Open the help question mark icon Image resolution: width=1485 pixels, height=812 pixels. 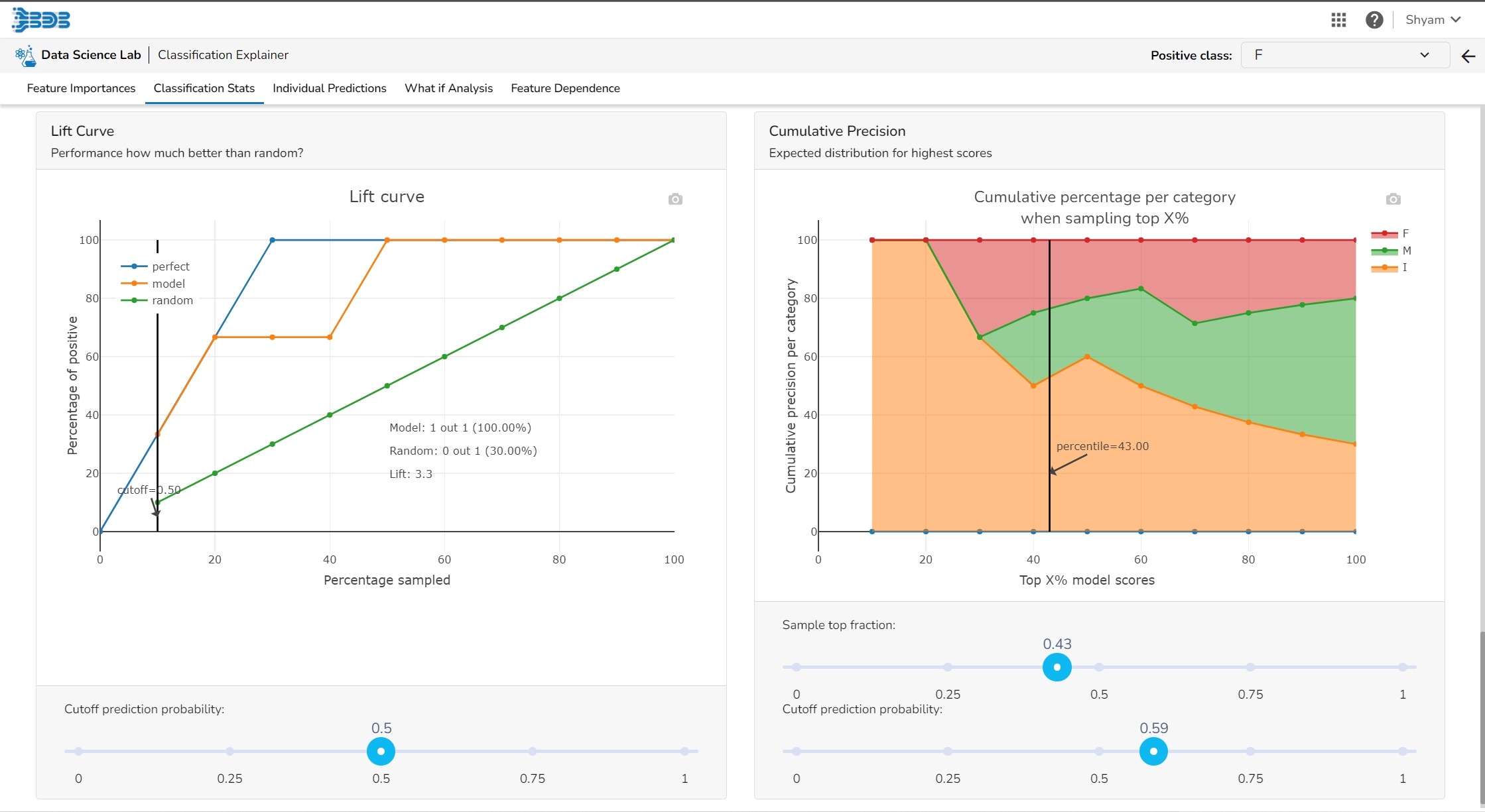[x=1374, y=20]
